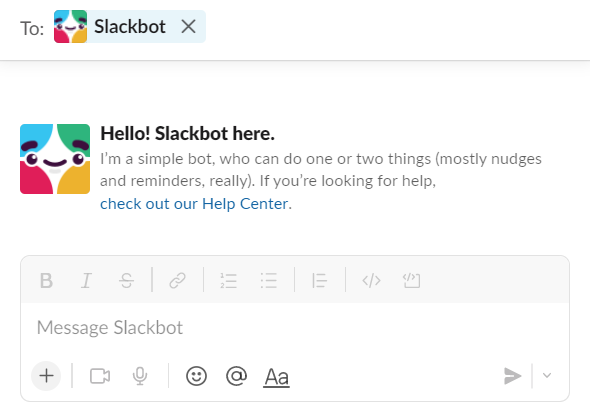Open the emoji picker
This screenshot has height=417, width=590.
tap(196, 376)
